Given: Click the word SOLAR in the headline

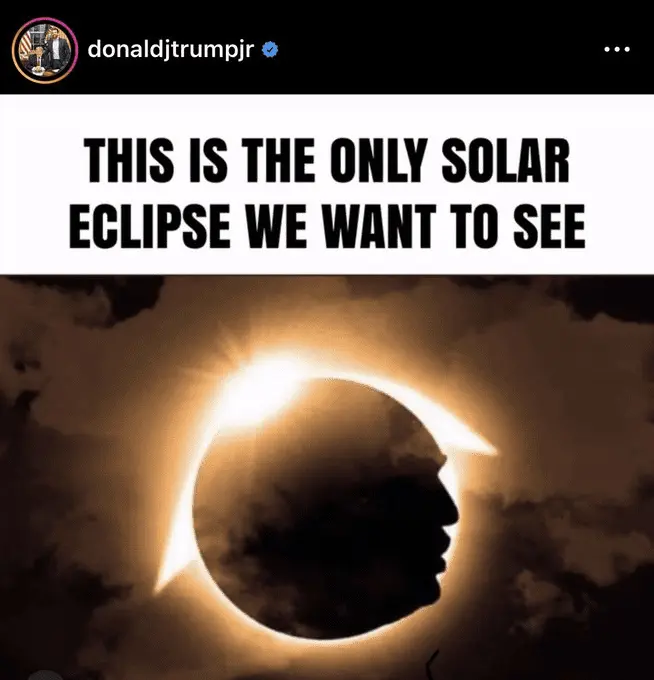Looking at the screenshot, I should (505, 160).
